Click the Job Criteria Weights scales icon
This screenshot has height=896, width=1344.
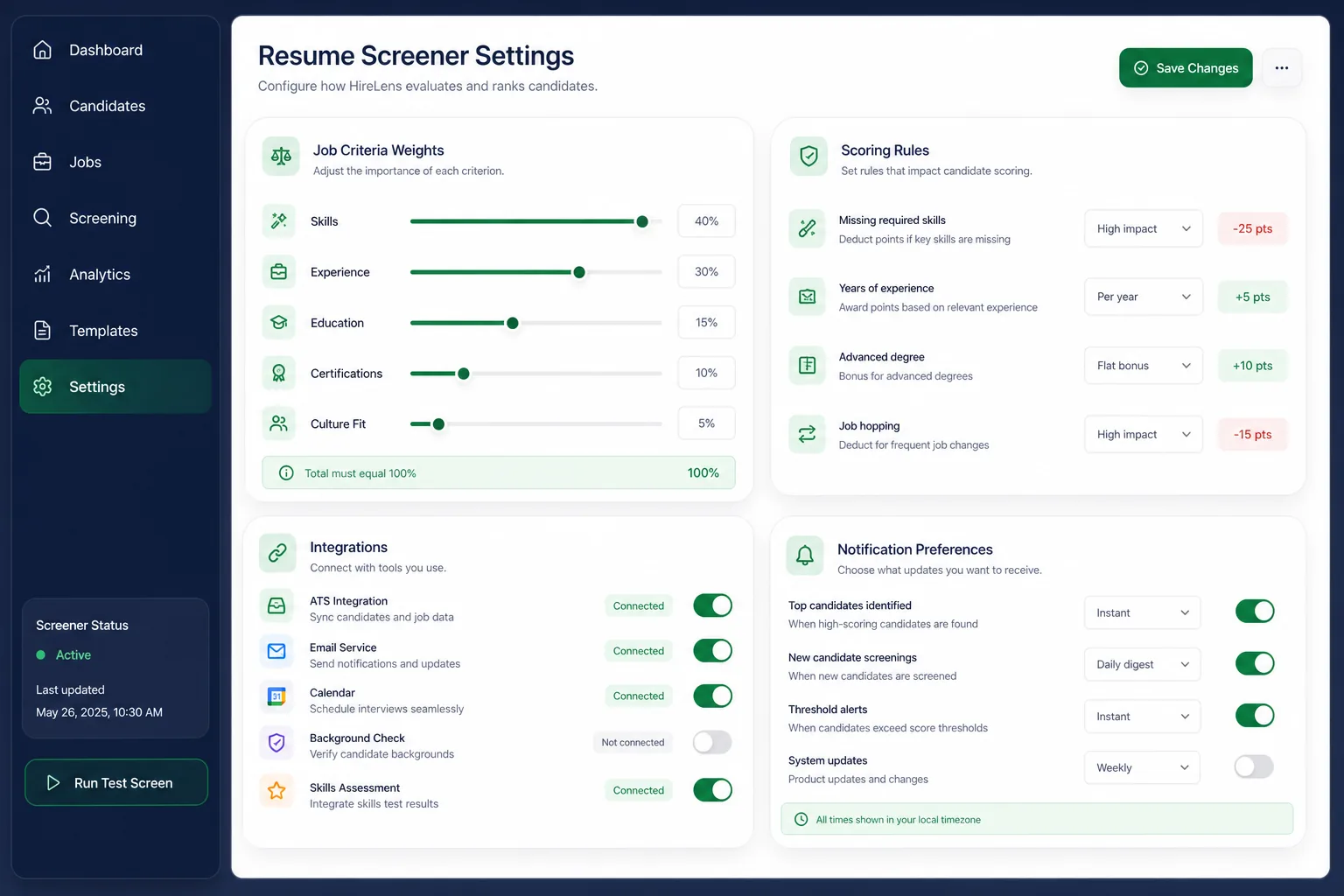281,157
